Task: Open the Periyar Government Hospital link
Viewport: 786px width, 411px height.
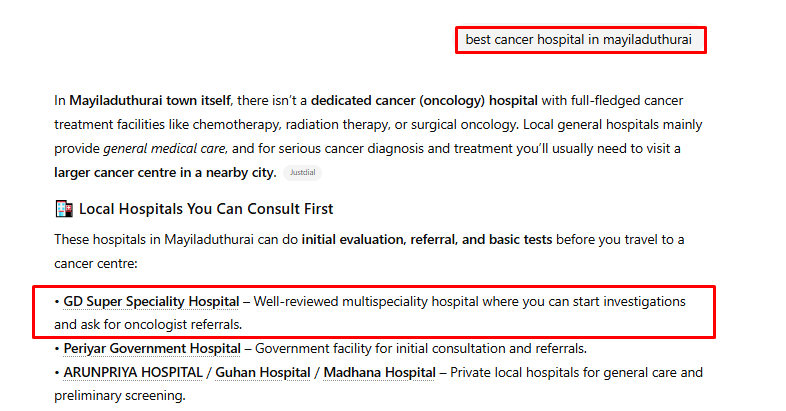Action: [152, 349]
